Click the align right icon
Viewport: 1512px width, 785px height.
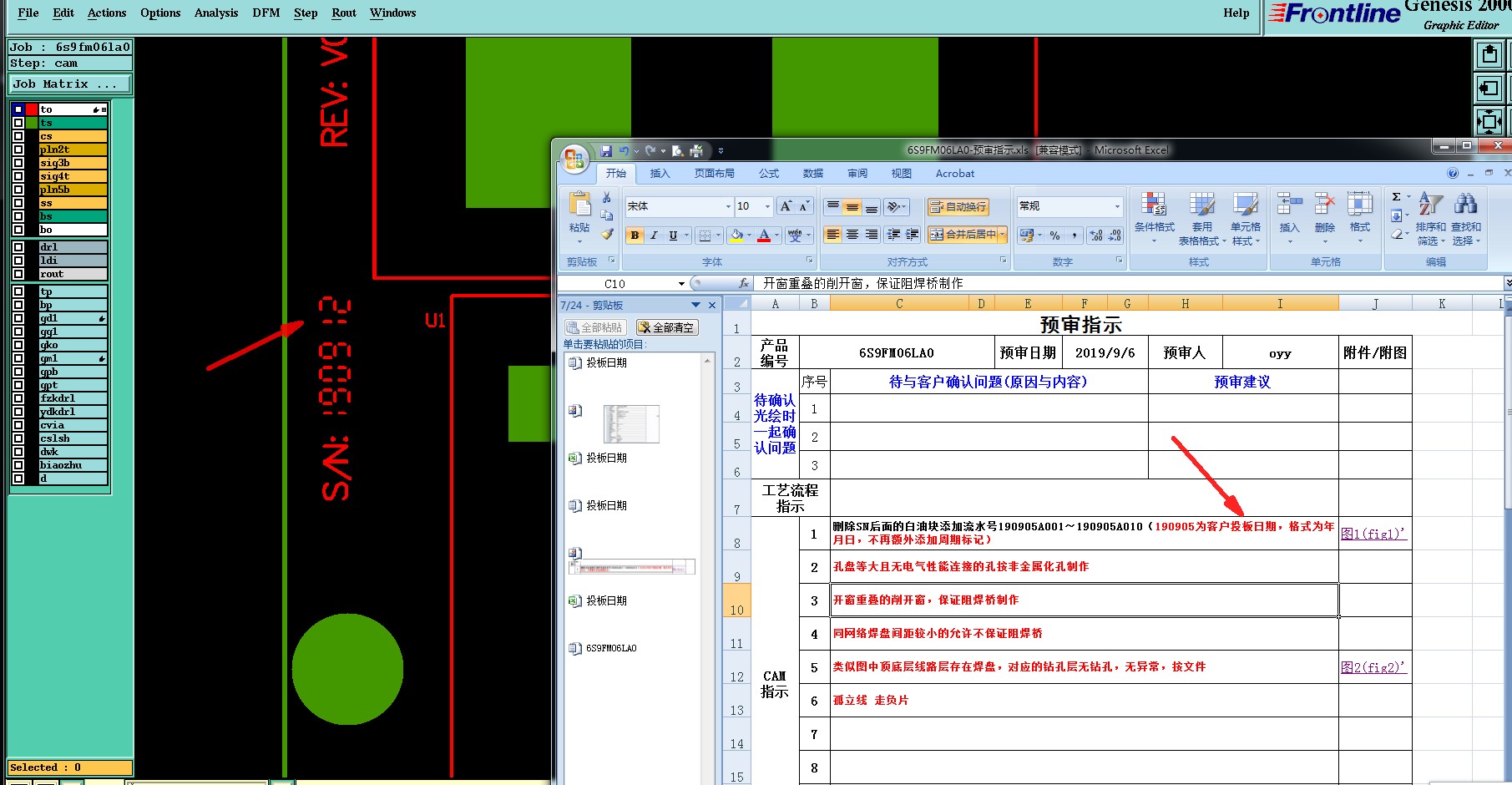click(x=872, y=235)
